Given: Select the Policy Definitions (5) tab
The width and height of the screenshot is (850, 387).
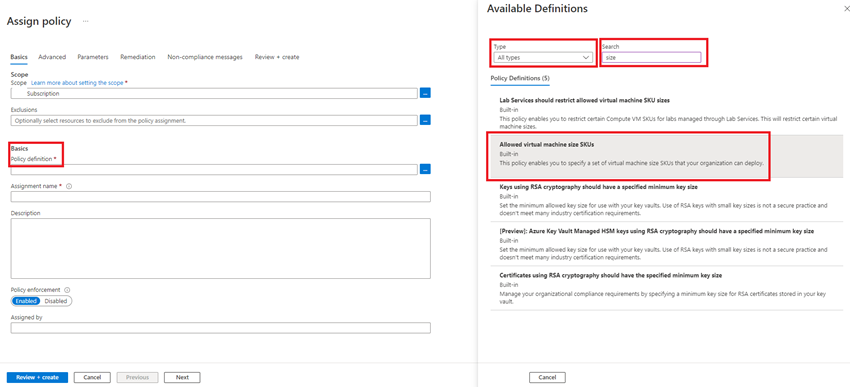Looking at the screenshot, I should [520, 79].
